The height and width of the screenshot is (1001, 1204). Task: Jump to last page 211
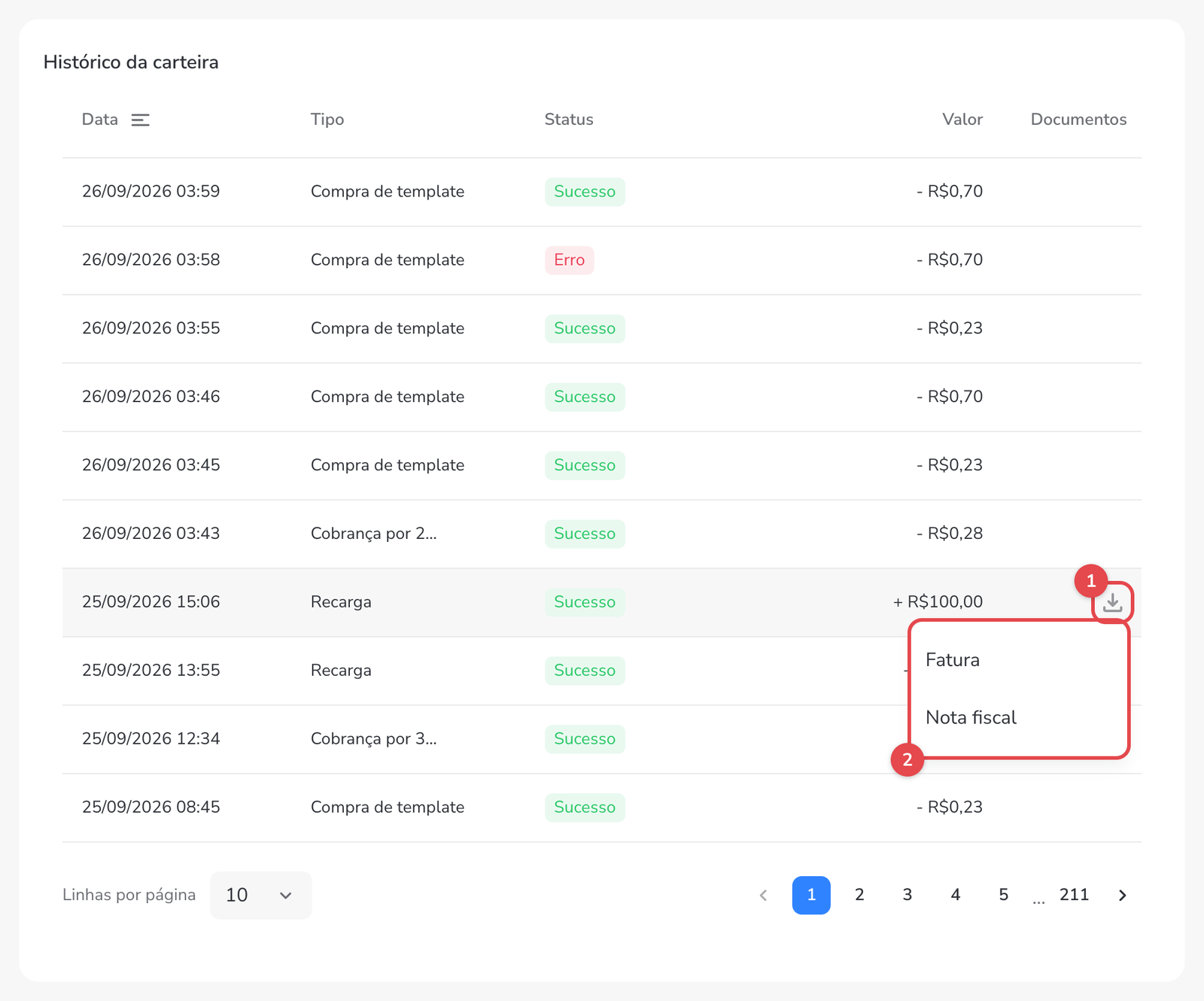point(1074,895)
